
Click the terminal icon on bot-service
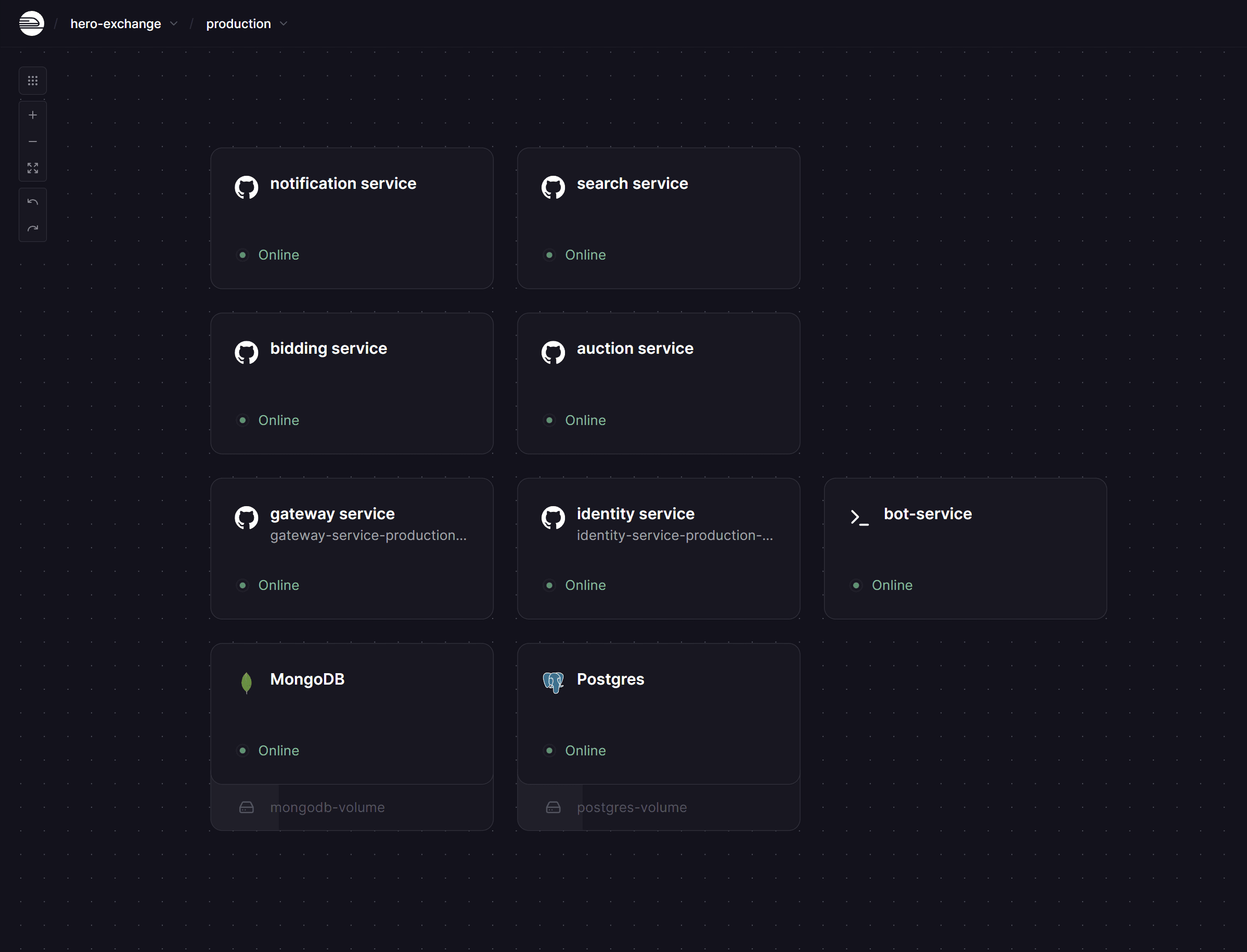tap(860, 518)
